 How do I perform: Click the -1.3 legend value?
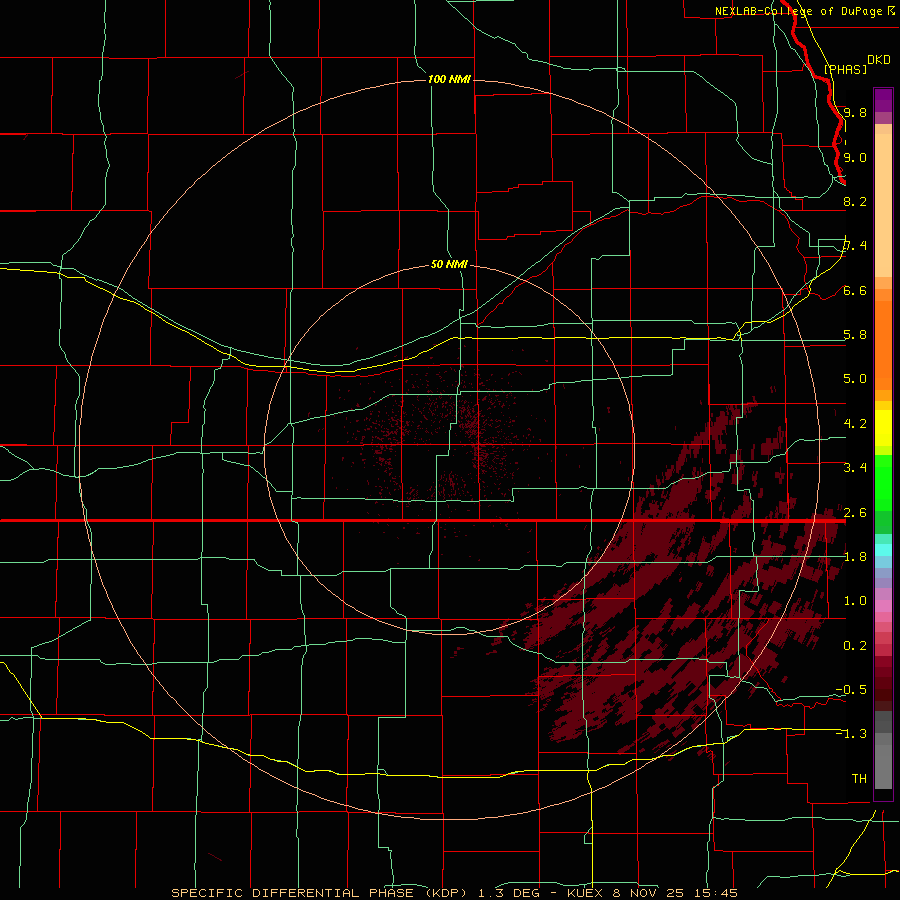point(851,734)
